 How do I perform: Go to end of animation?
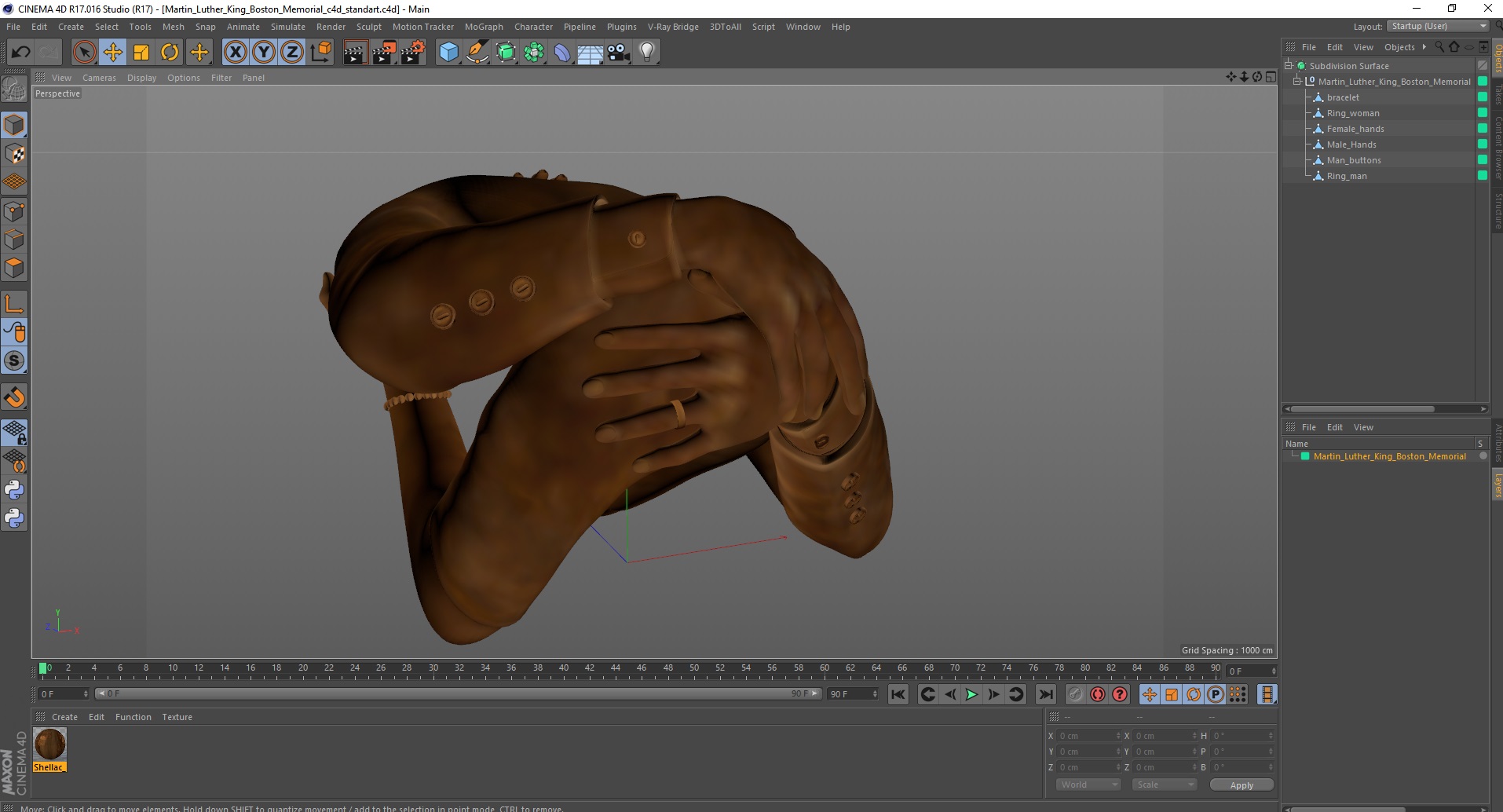click(1045, 694)
